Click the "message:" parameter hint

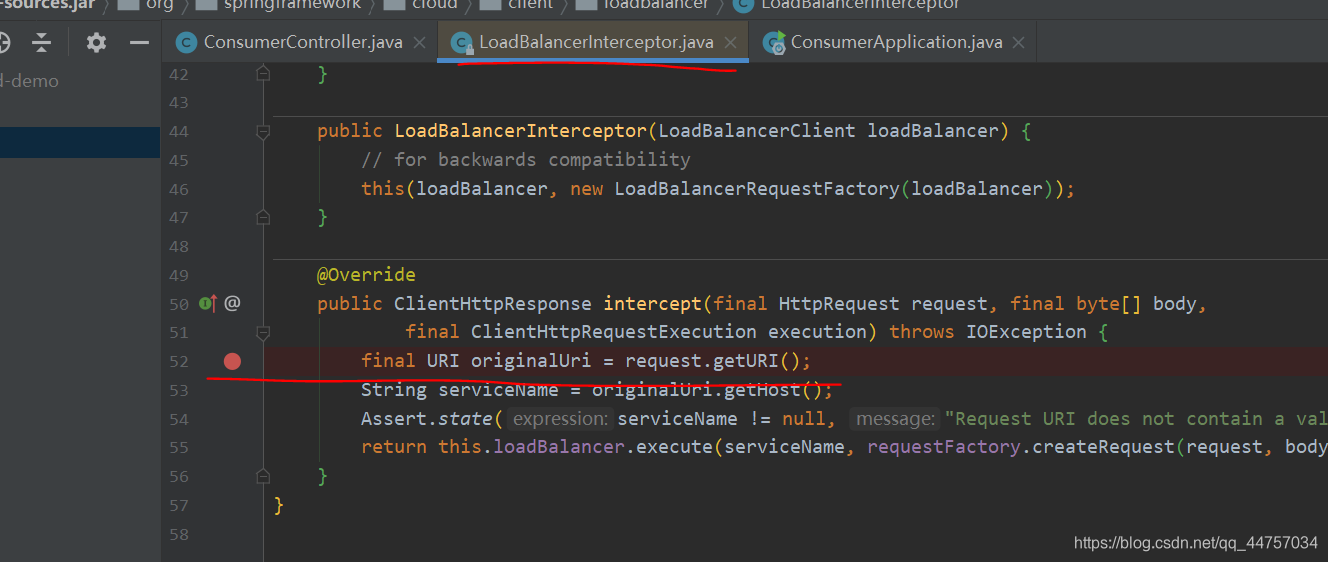click(x=896, y=419)
